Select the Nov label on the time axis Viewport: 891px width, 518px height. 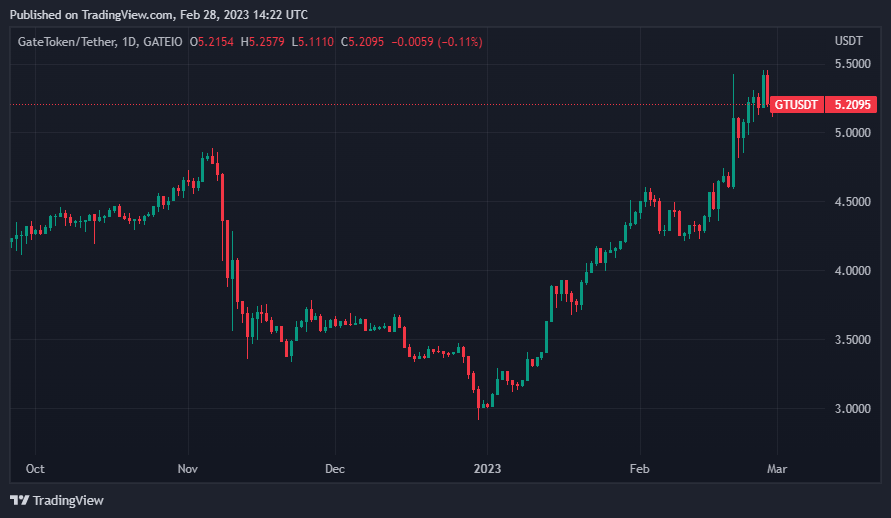pos(188,468)
